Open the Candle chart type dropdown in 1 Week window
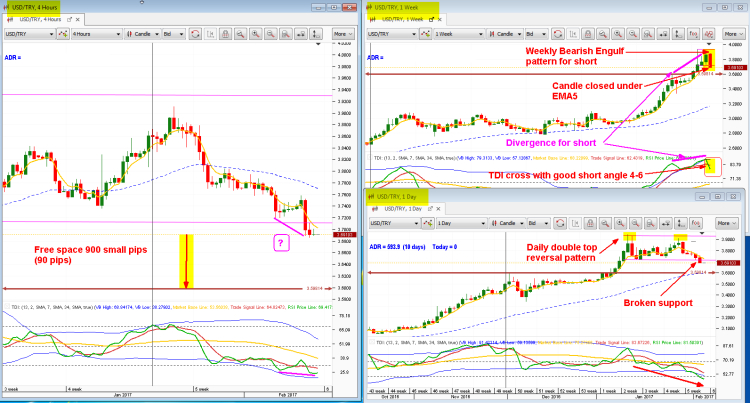Viewport: 750px width, 403px height. (x=505, y=34)
